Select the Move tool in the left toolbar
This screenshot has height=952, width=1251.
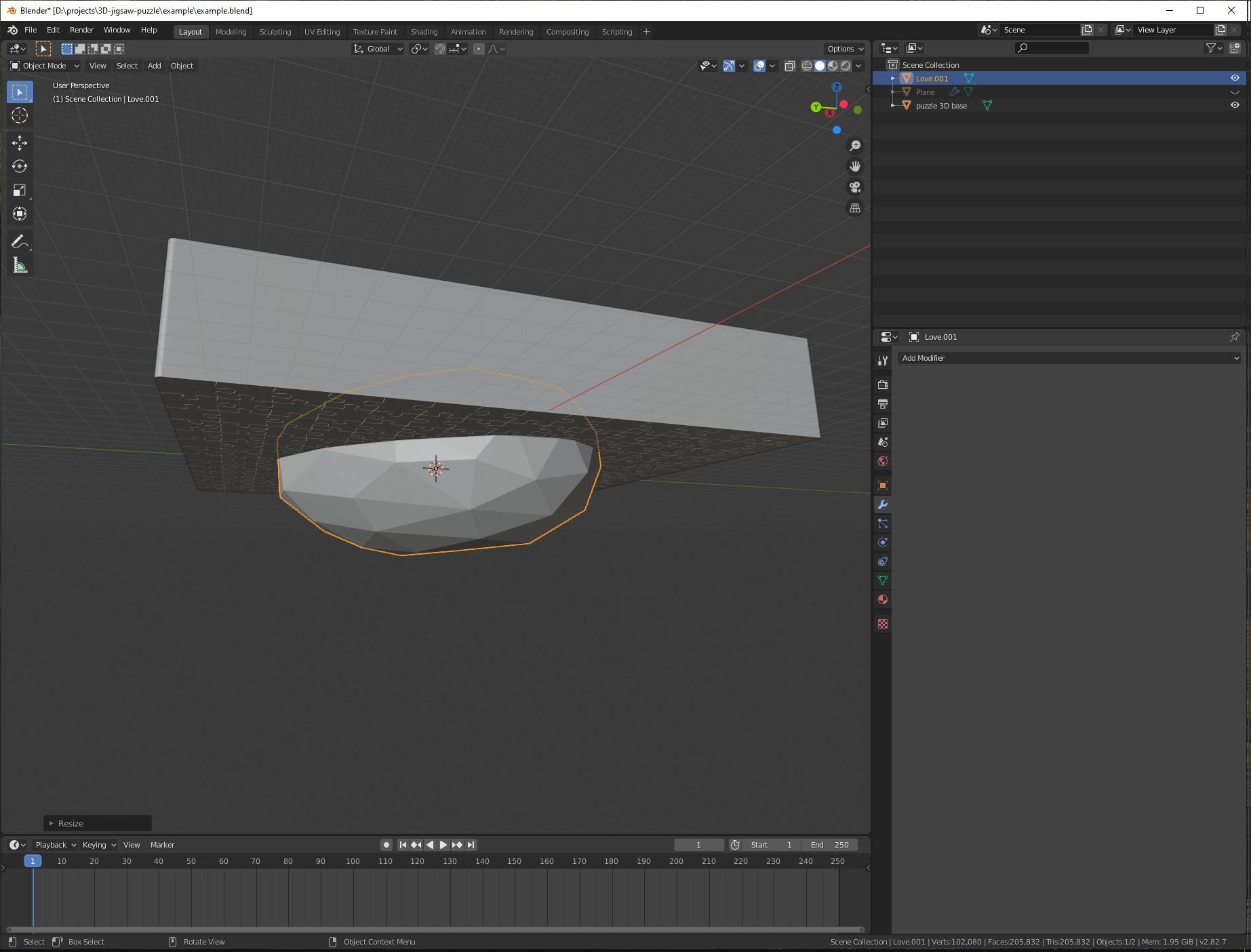point(20,143)
